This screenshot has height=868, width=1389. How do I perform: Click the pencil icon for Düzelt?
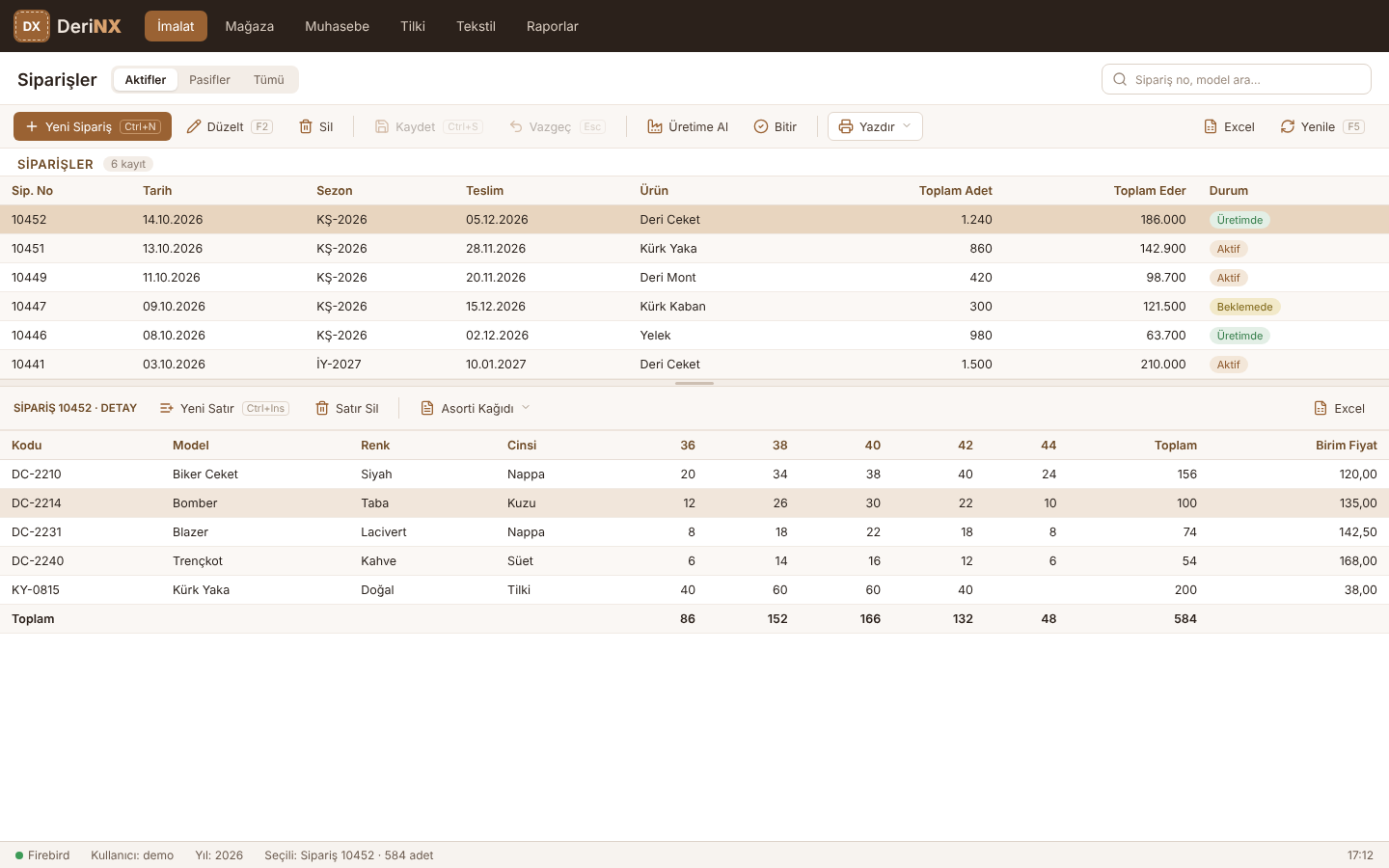pyautogui.click(x=194, y=126)
